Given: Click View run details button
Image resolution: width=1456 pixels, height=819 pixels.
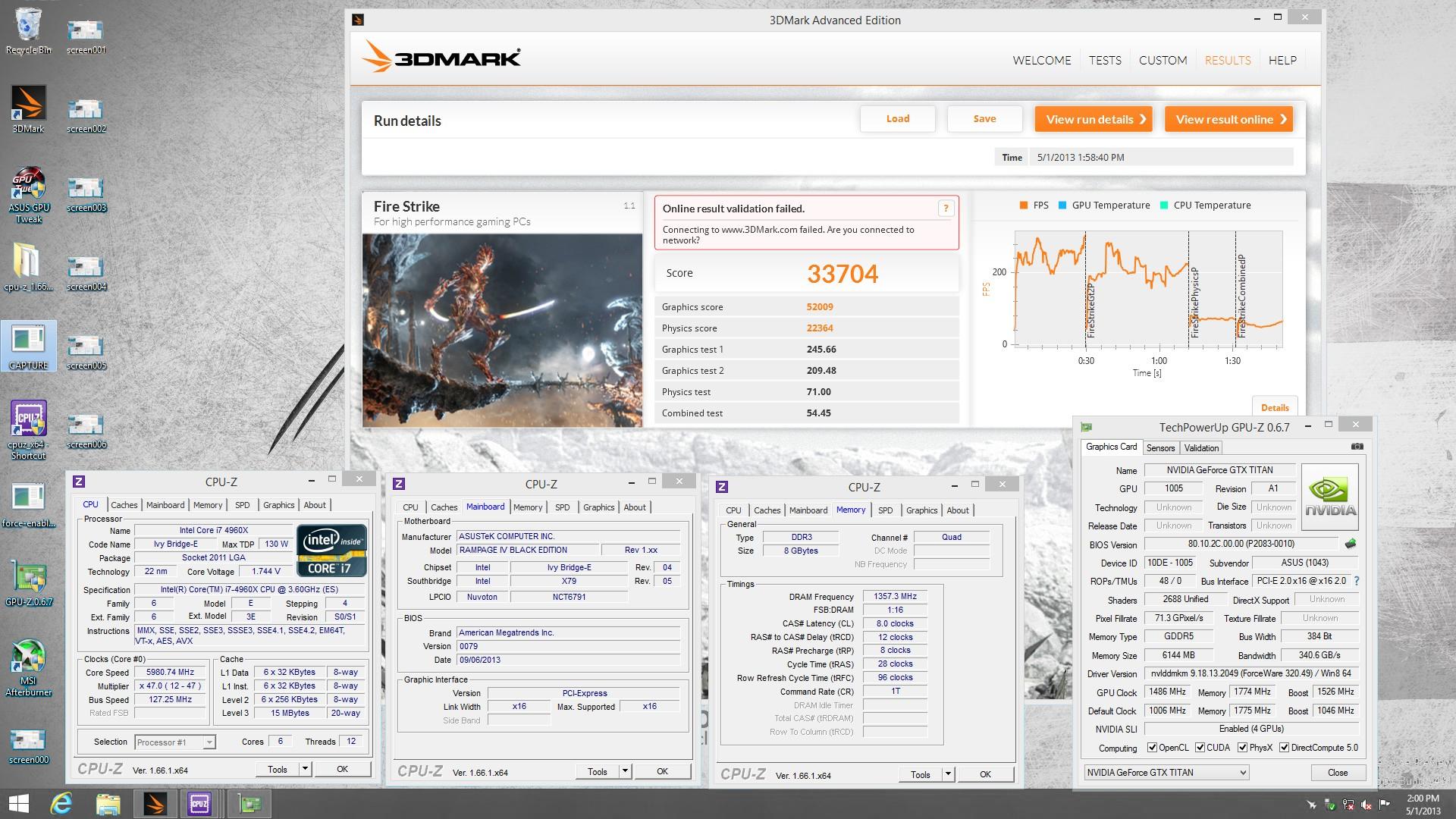Looking at the screenshot, I should (1094, 119).
